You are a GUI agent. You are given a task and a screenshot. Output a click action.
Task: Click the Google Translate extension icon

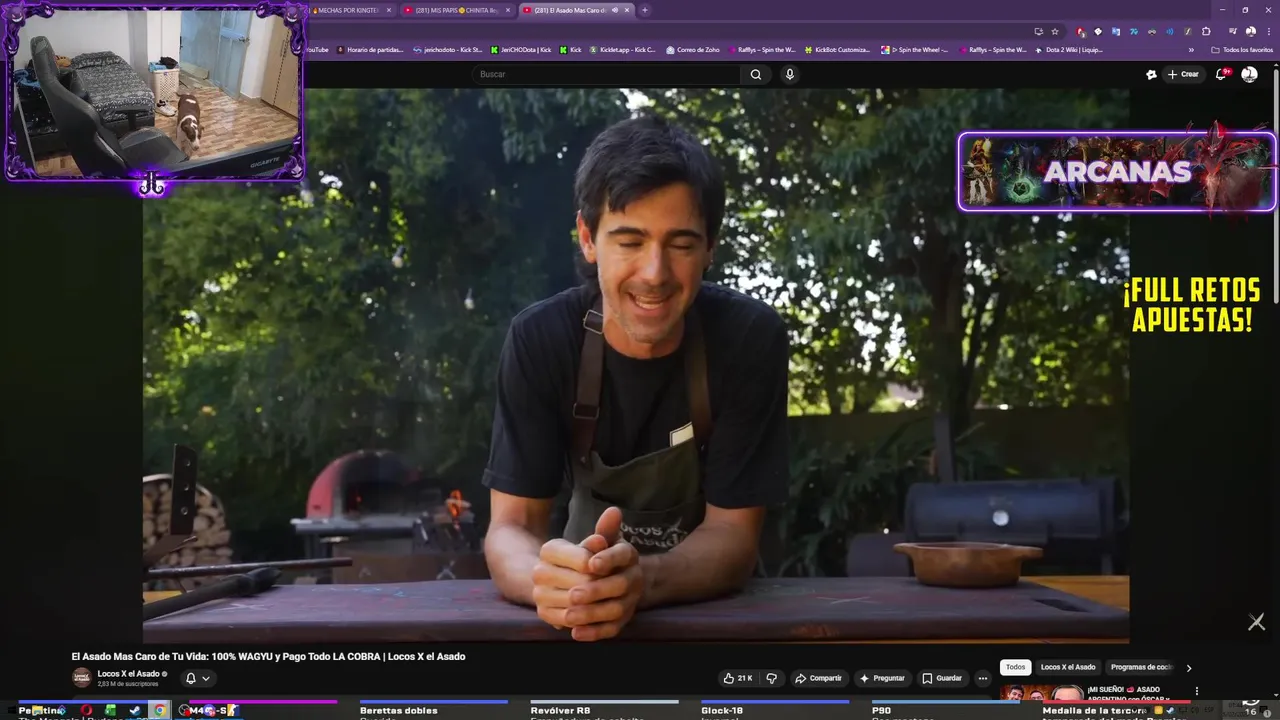click(1116, 32)
